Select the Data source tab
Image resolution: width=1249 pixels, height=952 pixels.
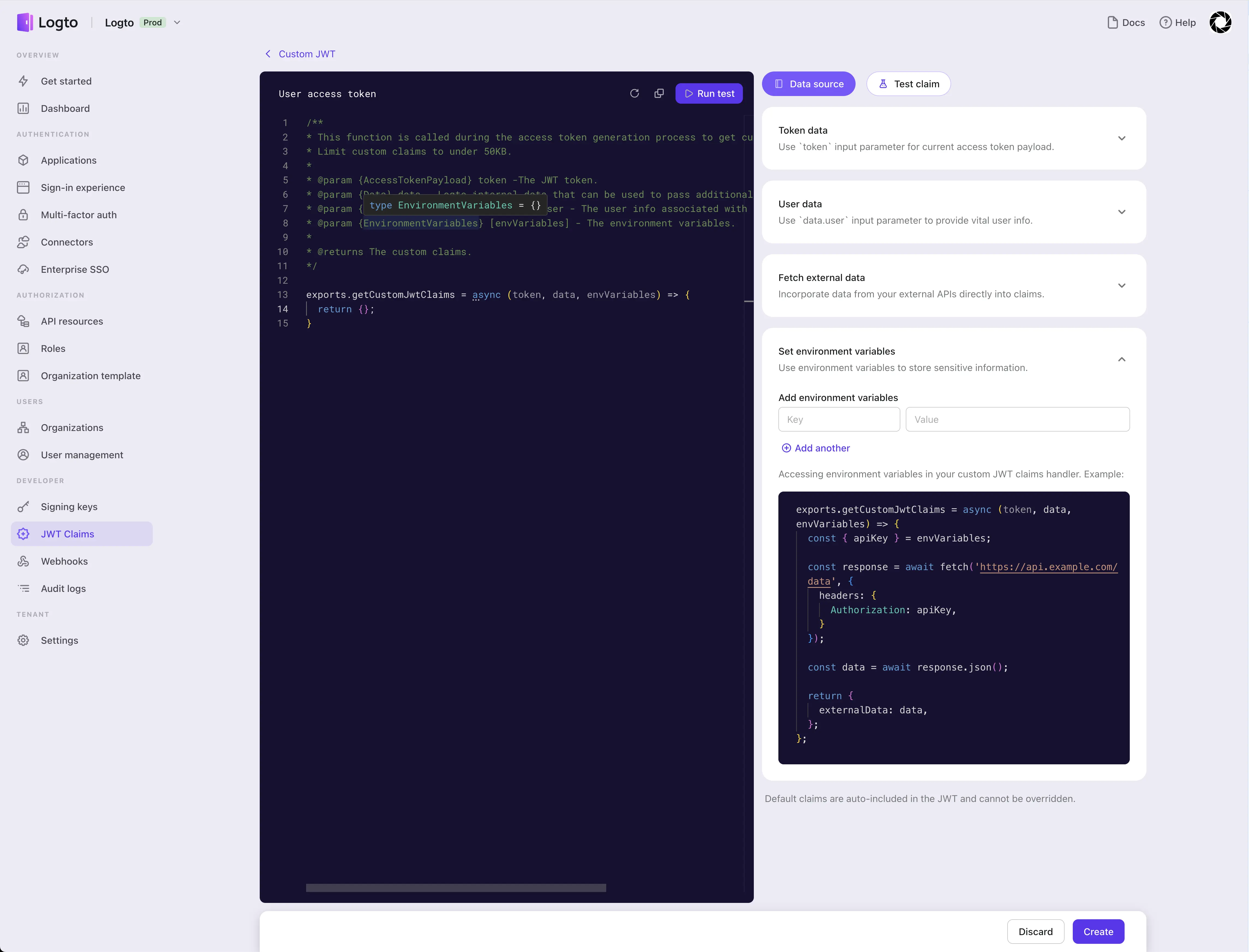809,83
